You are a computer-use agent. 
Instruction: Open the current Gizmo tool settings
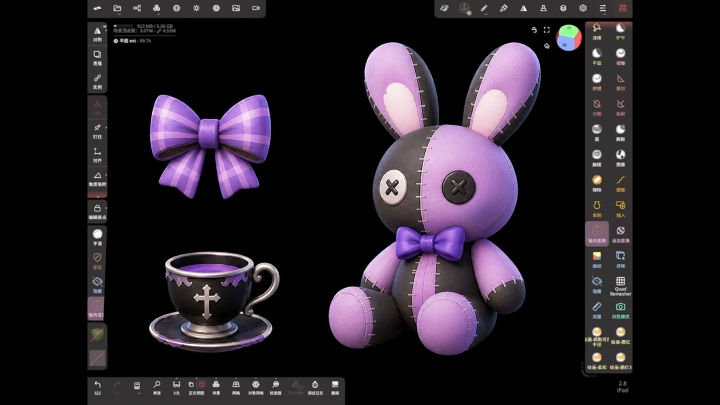(464, 8)
